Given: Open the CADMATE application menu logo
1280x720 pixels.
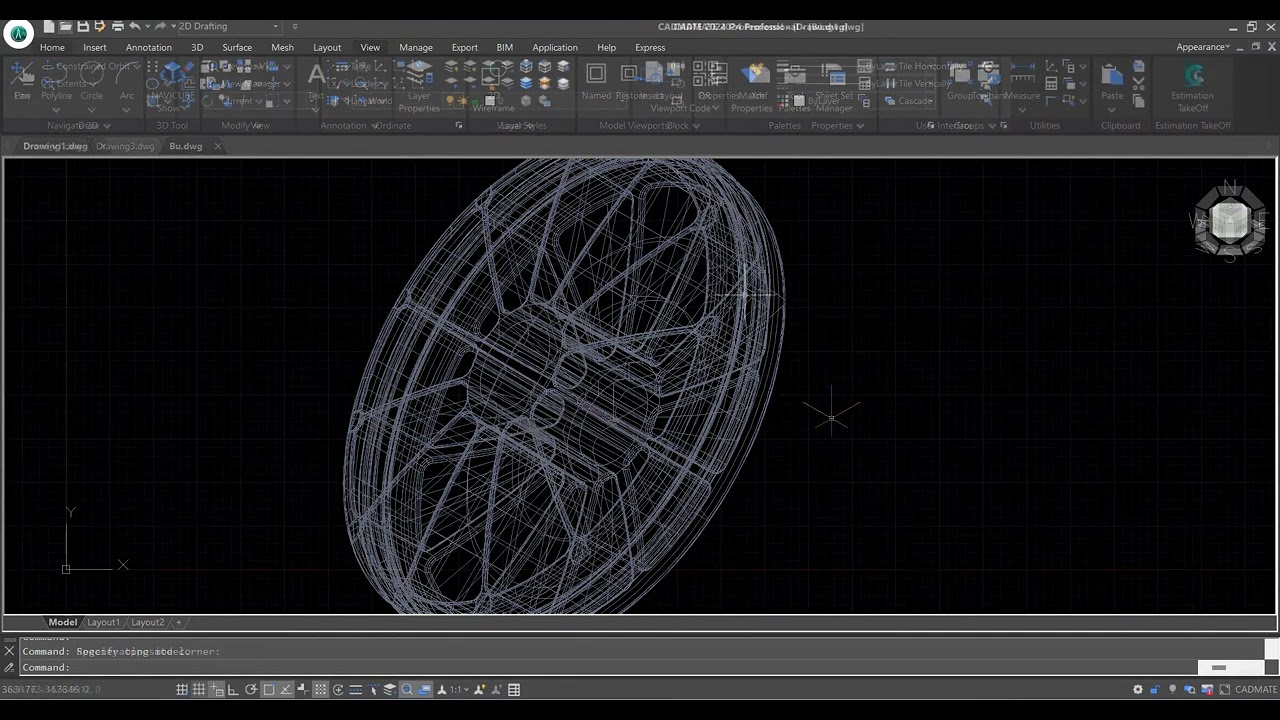Looking at the screenshot, I should click(x=18, y=34).
